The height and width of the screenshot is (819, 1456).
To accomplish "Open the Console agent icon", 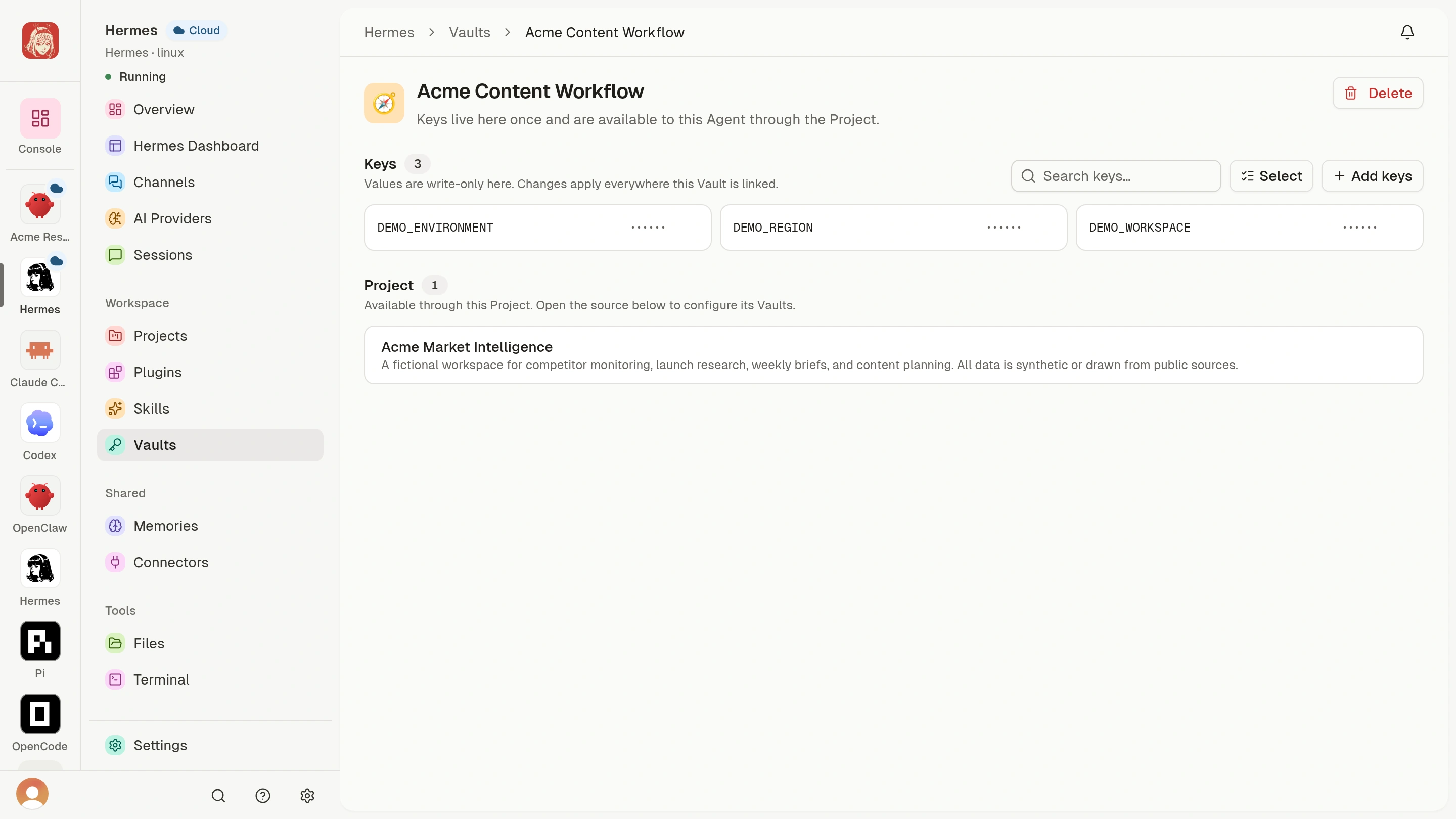I will [x=39, y=118].
